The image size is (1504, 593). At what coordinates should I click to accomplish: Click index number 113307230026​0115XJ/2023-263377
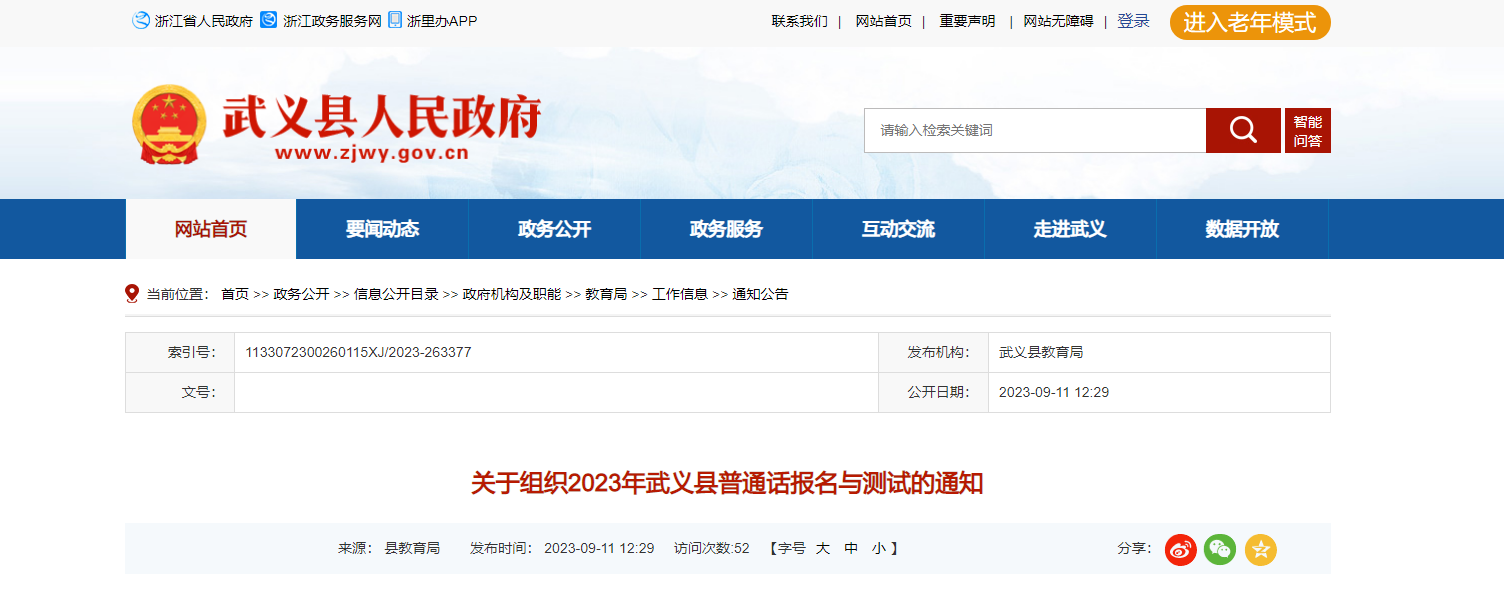coord(358,352)
